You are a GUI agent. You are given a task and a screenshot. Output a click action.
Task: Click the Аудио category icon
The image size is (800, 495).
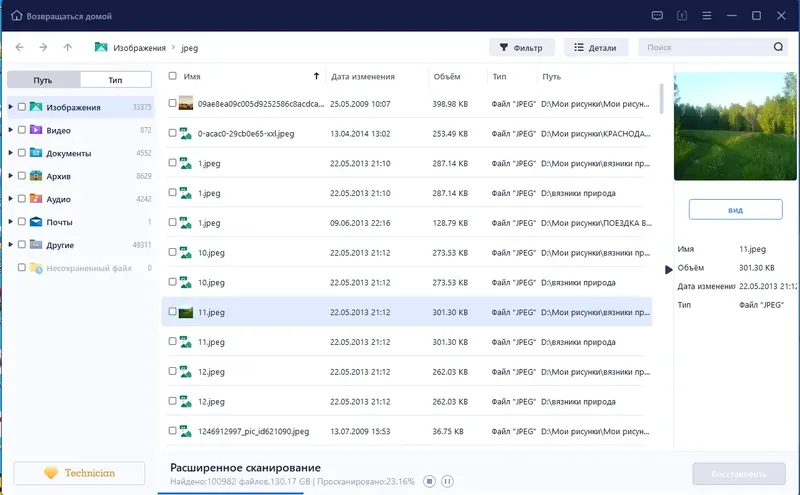click(x=36, y=199)
